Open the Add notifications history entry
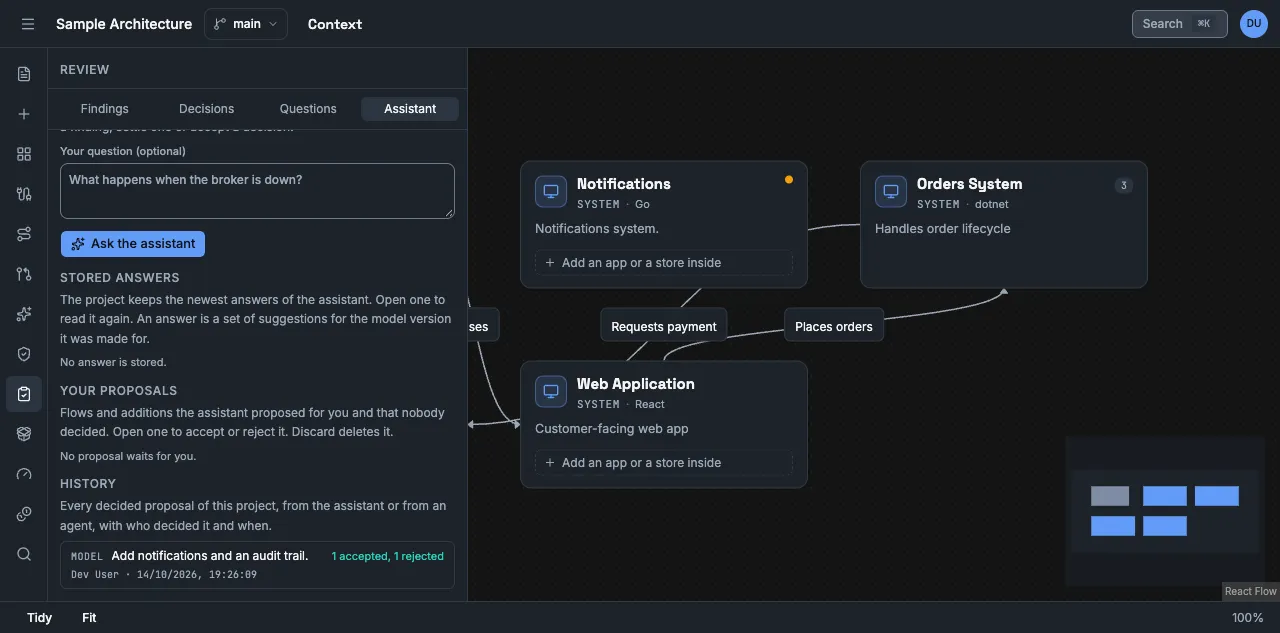 257,565
